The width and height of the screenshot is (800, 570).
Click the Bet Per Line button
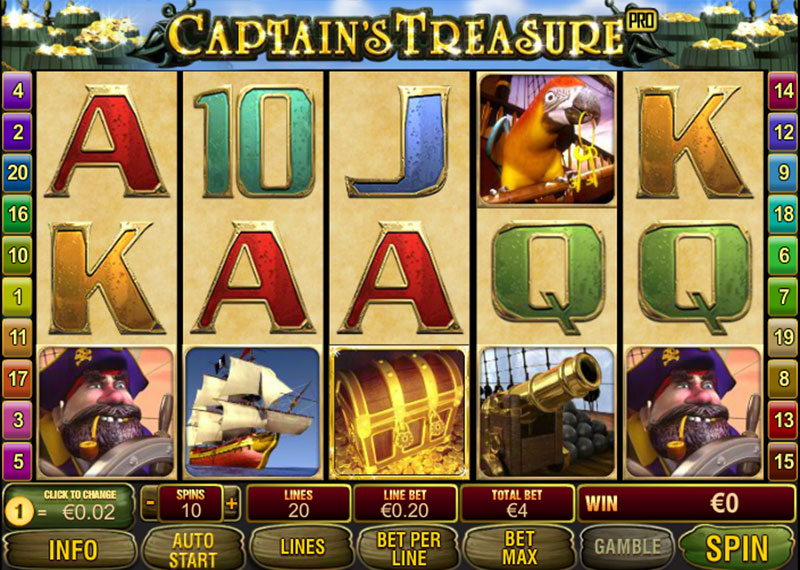coord(409,548)
